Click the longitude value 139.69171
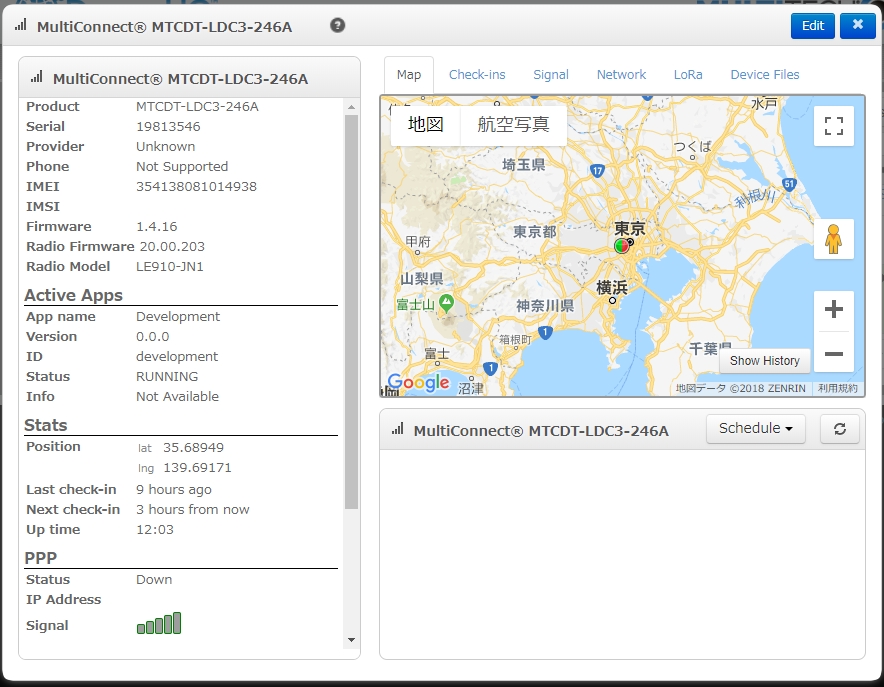The image size is (884, 687). click(197, 468)
